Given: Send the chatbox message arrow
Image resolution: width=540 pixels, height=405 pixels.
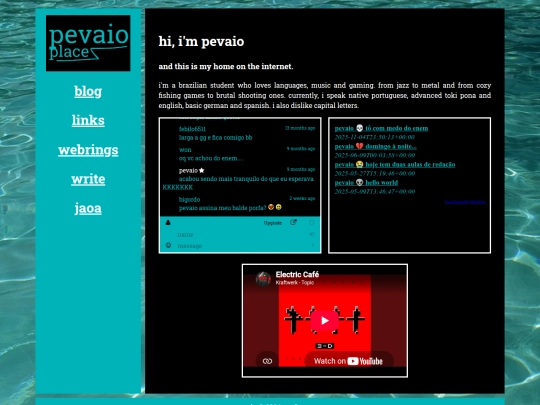Looking at the screenshot, I should pyautogui.click(x=313, y=245).
